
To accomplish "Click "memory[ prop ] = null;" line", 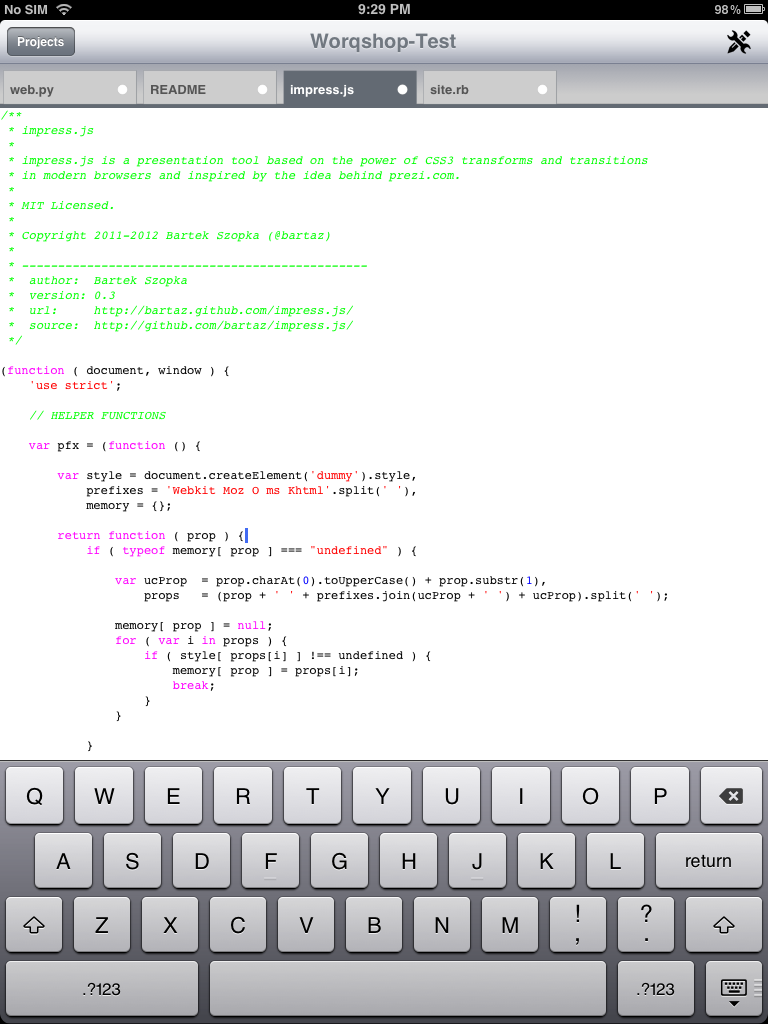I will [193, 626].
